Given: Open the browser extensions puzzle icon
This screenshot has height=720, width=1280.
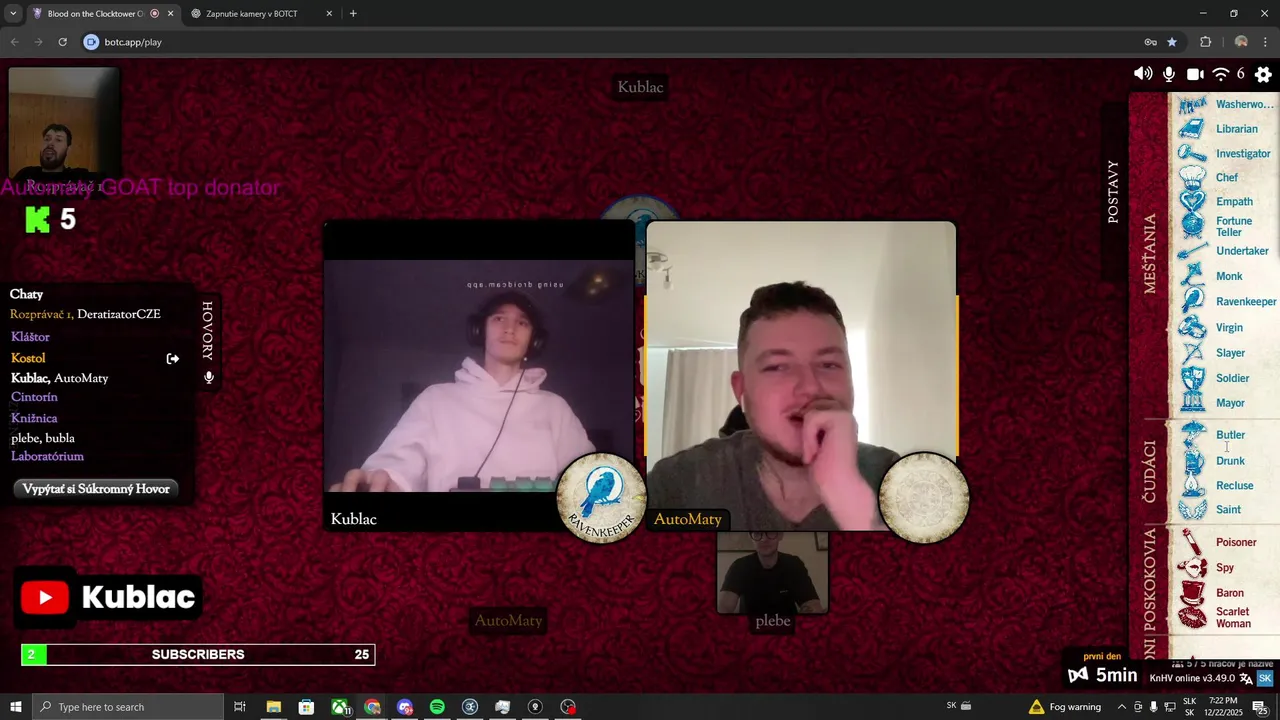Looking at the screenshot, I should (1205, 42).
